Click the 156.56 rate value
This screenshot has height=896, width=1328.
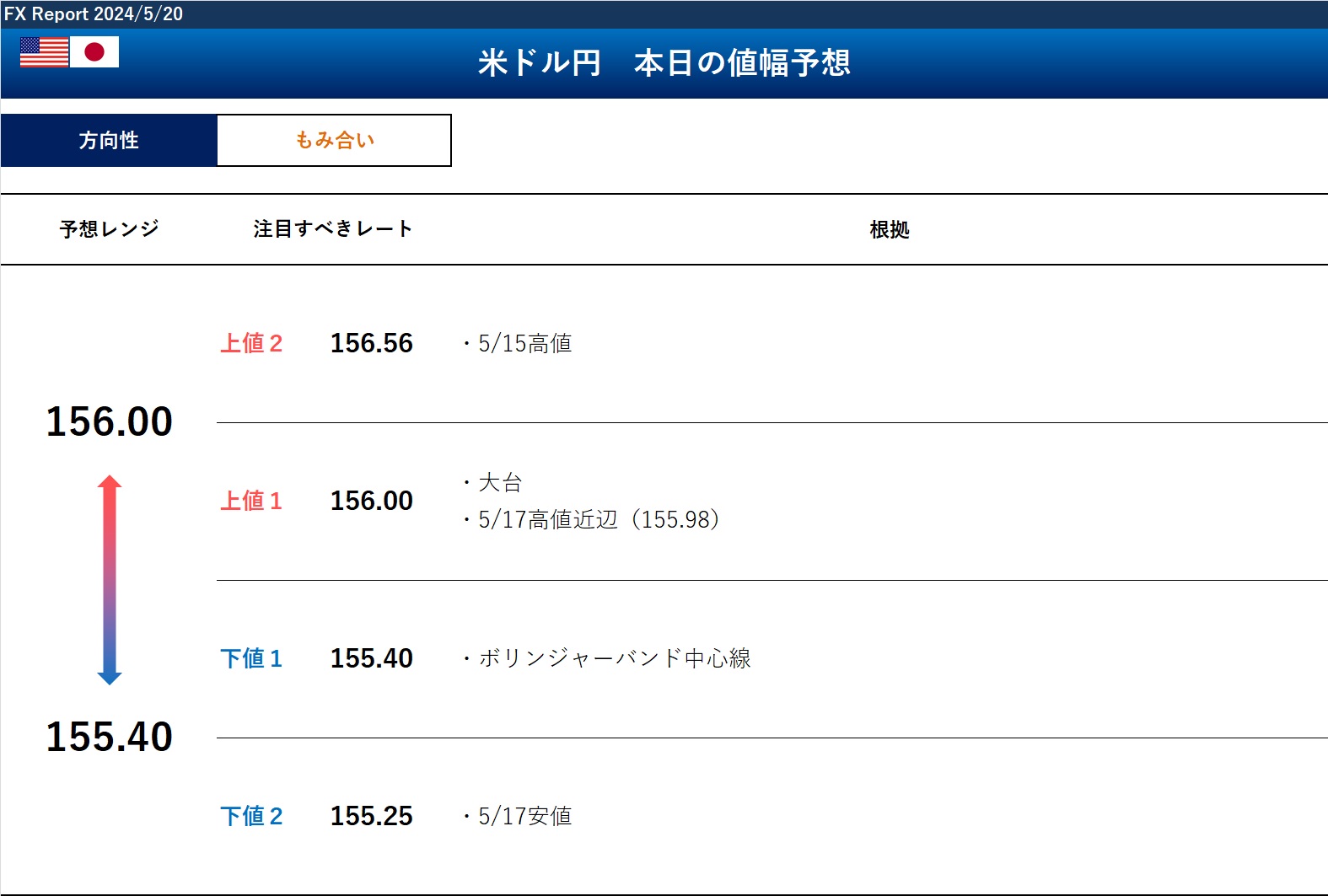[372, 344]
